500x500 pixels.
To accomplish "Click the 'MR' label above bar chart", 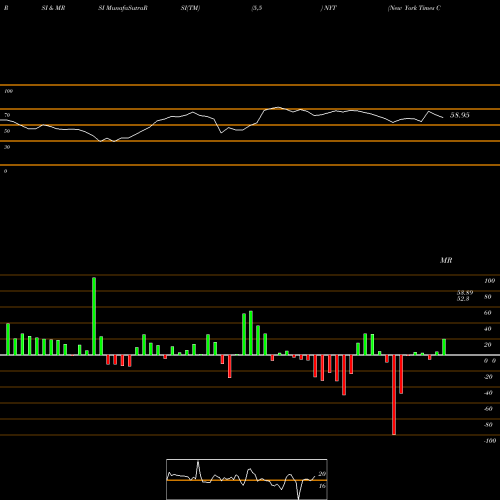I will (x=446, y=260).
